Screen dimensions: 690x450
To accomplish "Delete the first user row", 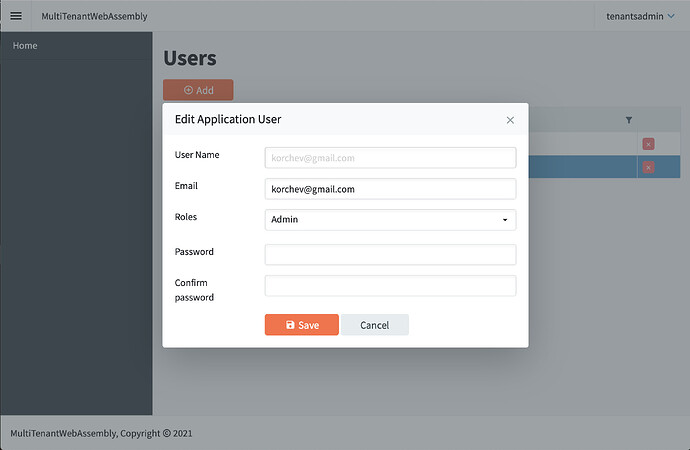I will tap(648, 144).
